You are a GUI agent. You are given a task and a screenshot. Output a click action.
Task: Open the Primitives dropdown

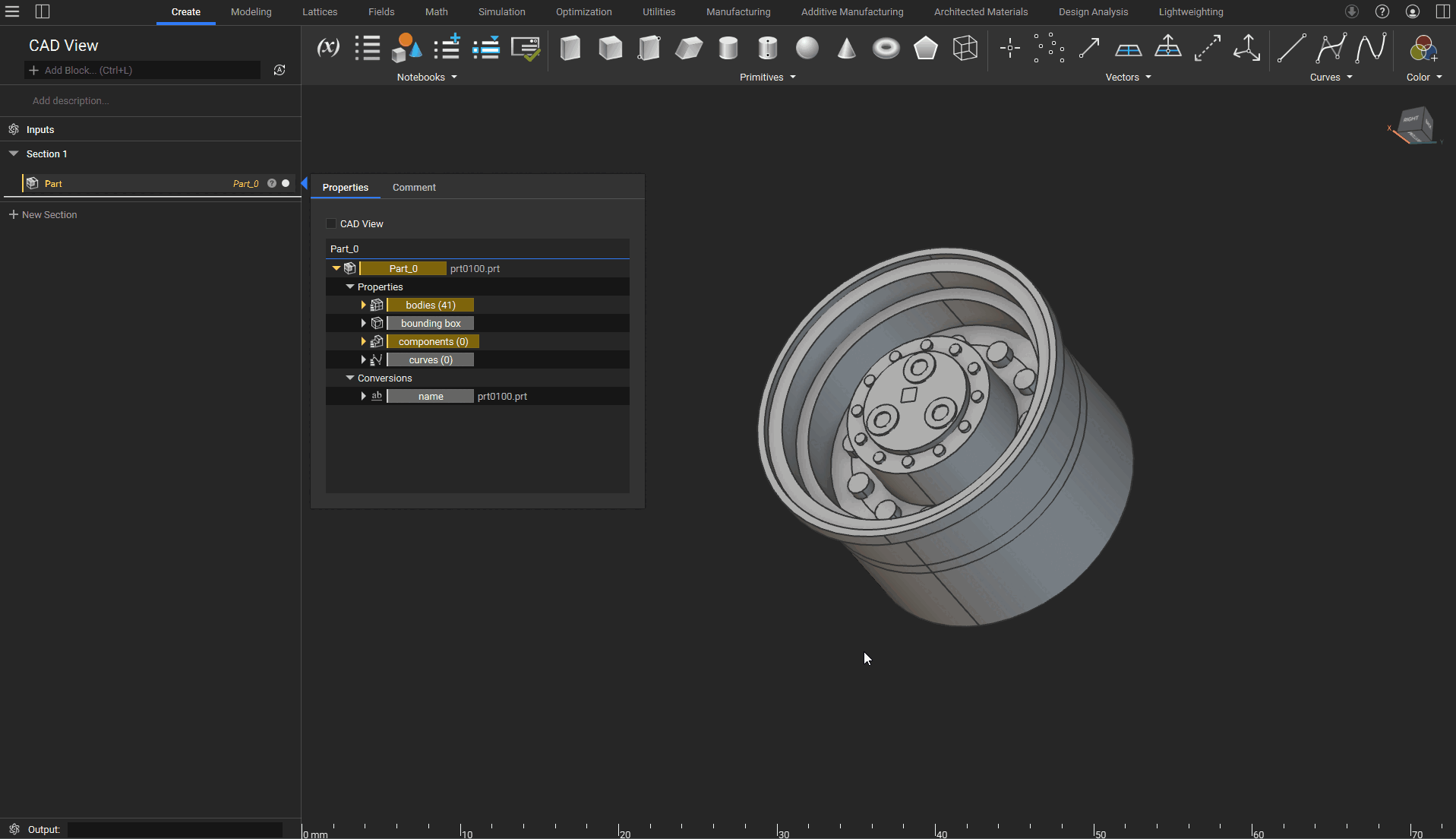click(767, 78)
